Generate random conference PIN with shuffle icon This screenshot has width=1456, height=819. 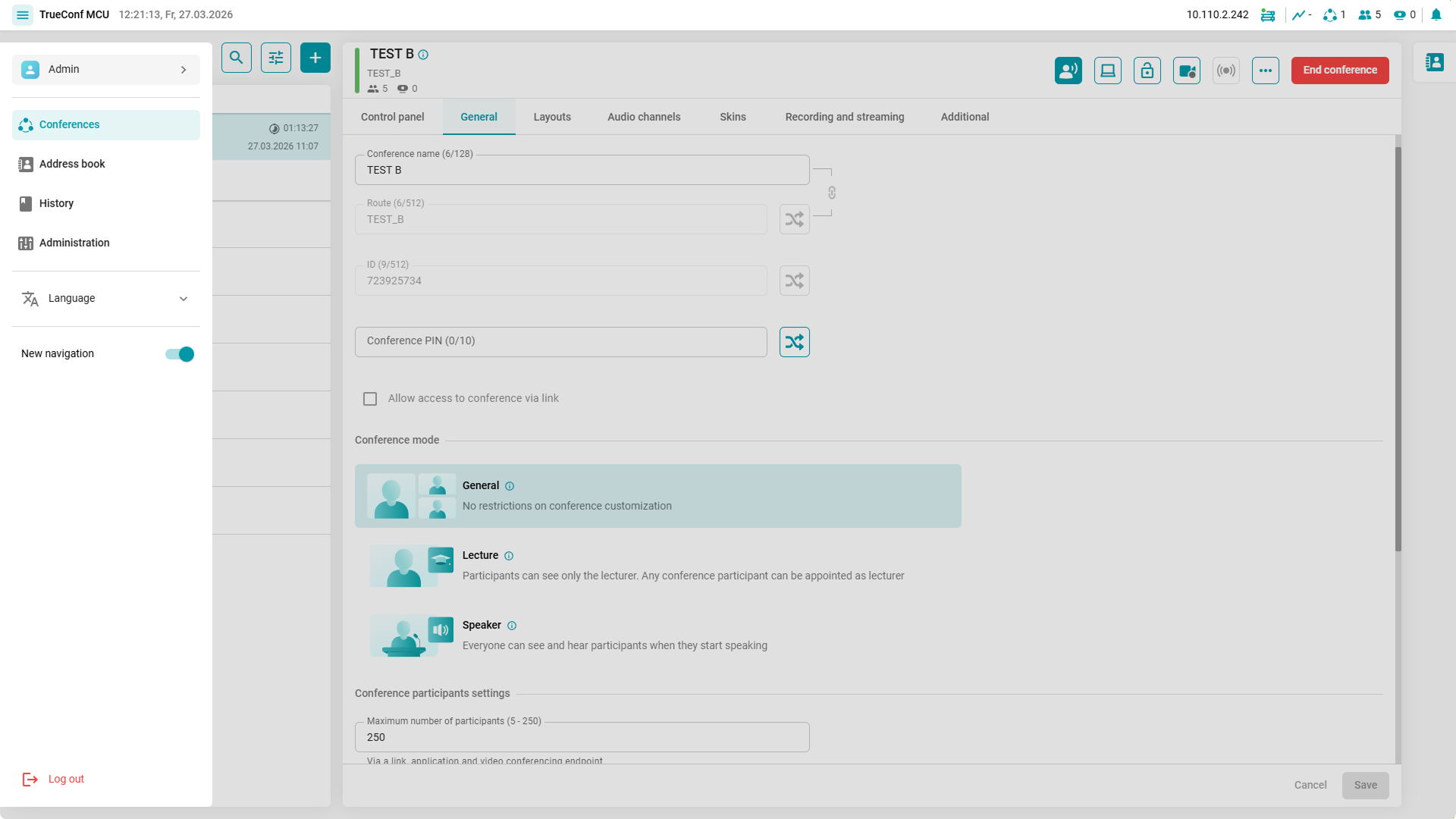pos(794,342)
